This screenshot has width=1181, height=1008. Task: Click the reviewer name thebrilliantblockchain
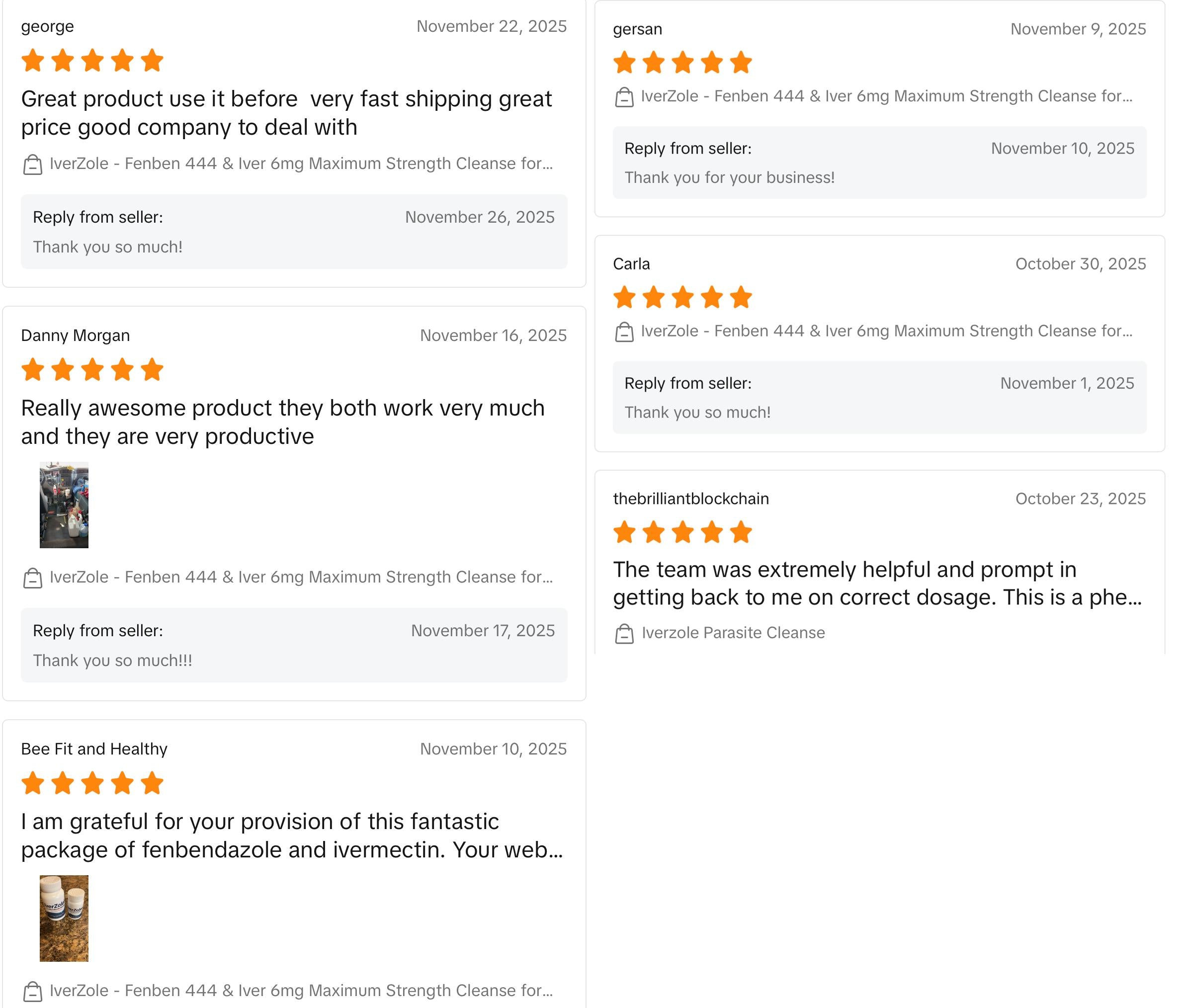click(x=691, y=499)
